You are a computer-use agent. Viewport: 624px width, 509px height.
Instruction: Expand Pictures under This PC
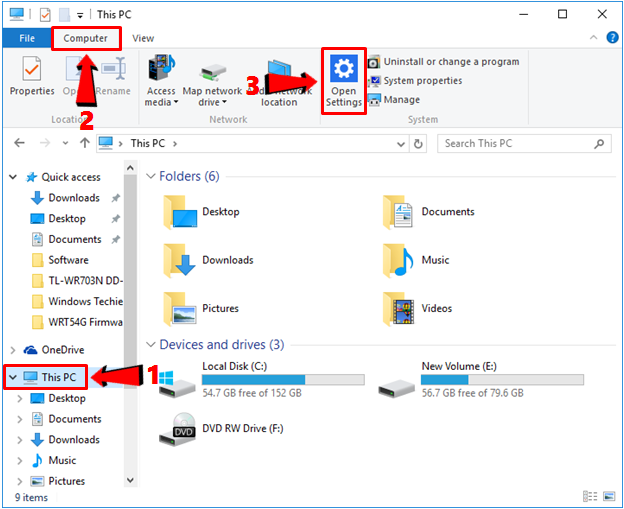coord(20,481)
